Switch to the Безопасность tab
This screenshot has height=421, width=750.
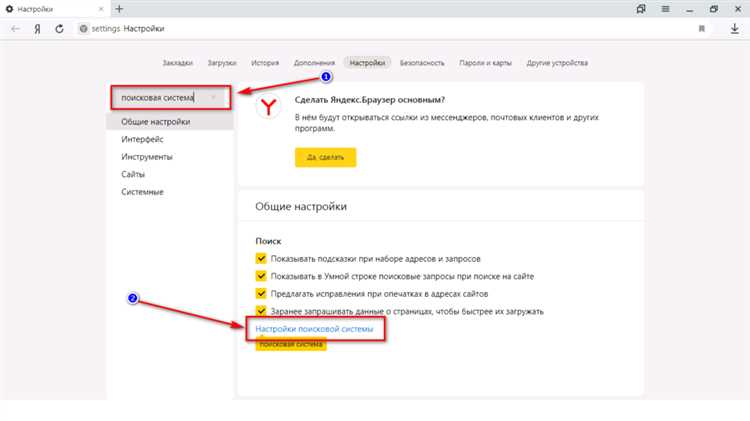pos(422,63)
